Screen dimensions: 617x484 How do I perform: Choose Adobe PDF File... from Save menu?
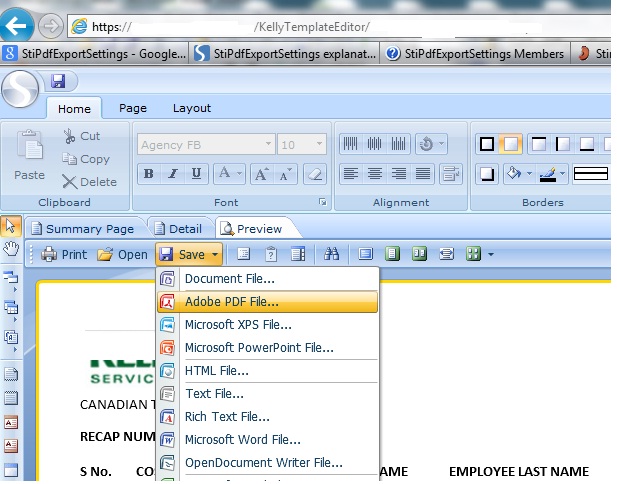[268, 302]
